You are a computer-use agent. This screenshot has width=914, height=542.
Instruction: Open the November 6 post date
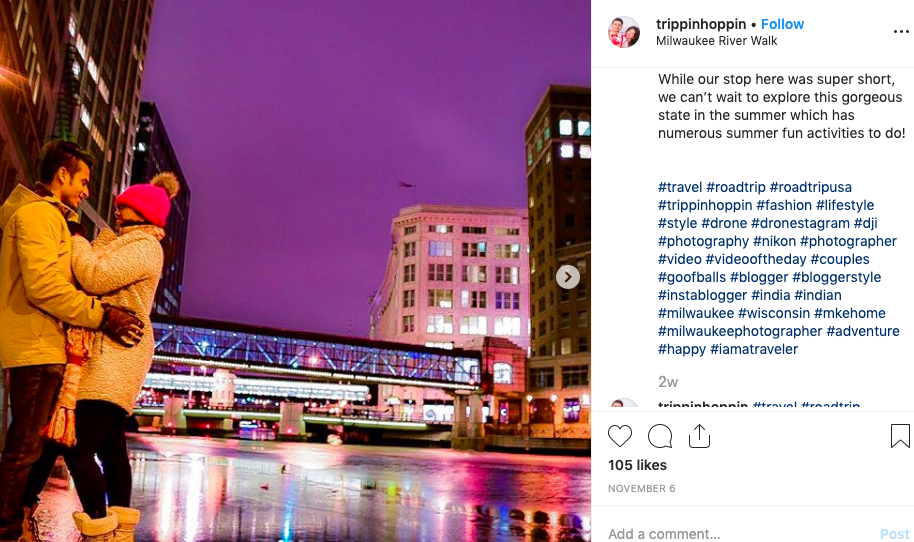641,488
